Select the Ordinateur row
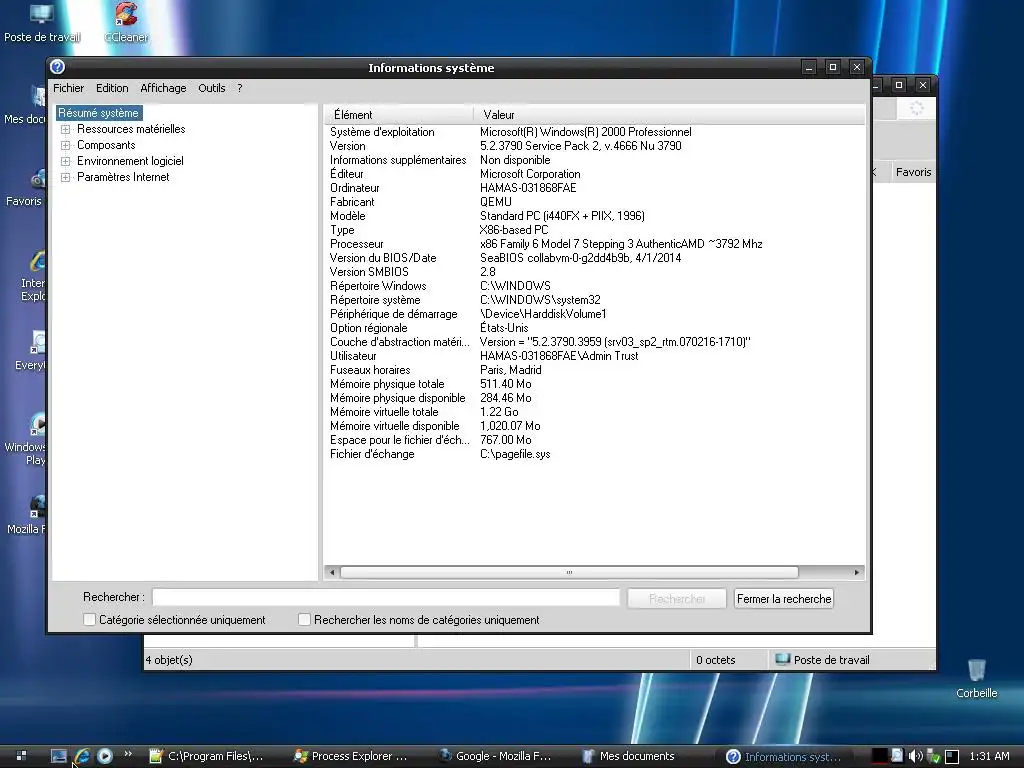1024x768 pixels. pyautogui.click(x=594, y=188)
